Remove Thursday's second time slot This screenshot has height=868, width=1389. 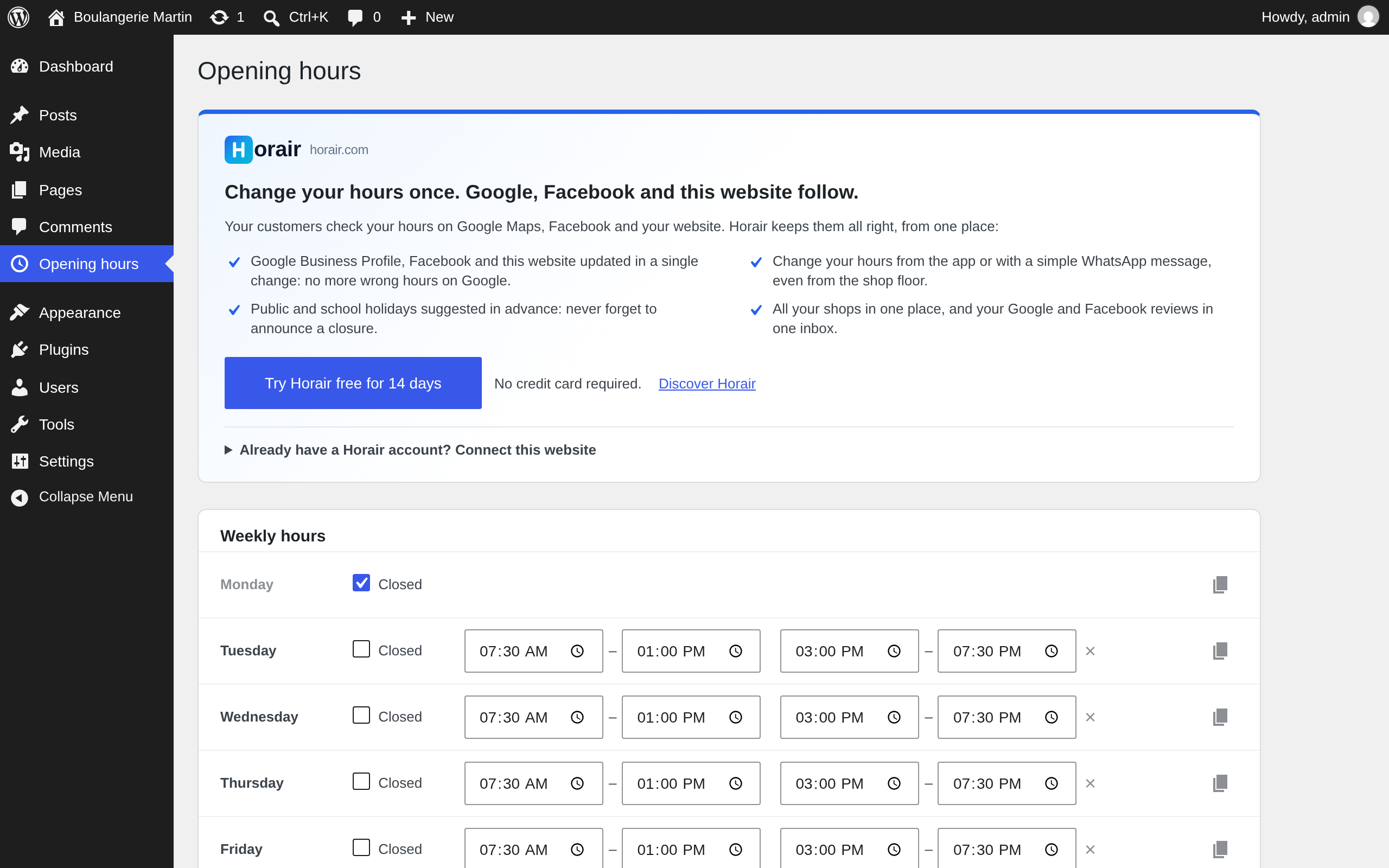tap(1091, 783)
